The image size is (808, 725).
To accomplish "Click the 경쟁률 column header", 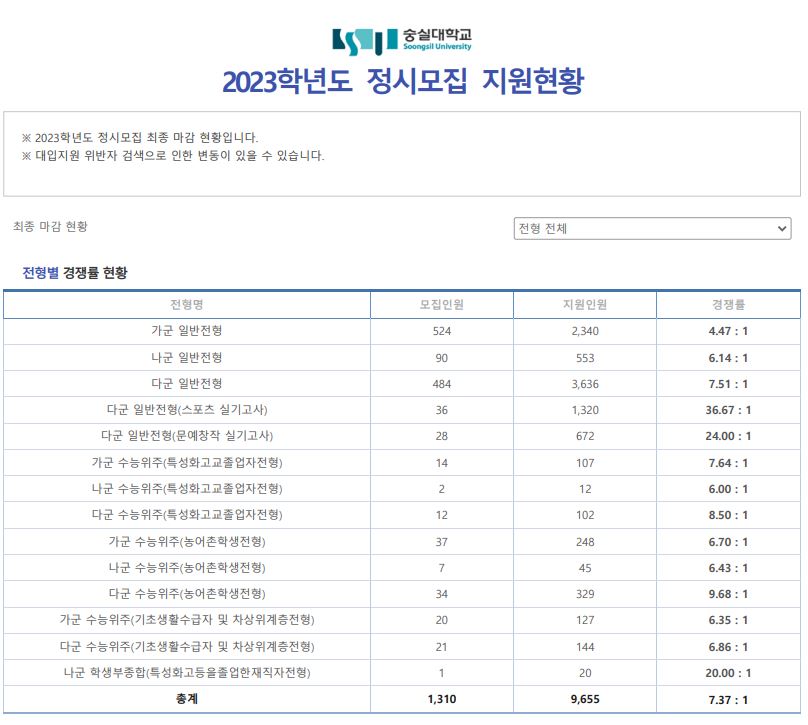I will tap(728, 305).
